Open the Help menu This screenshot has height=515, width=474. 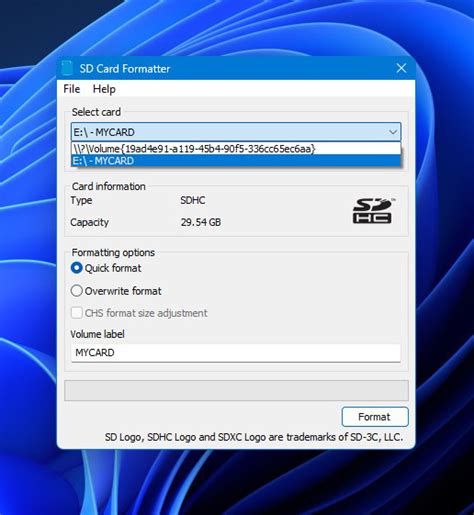pyautogui.click(x=104, y=89)
